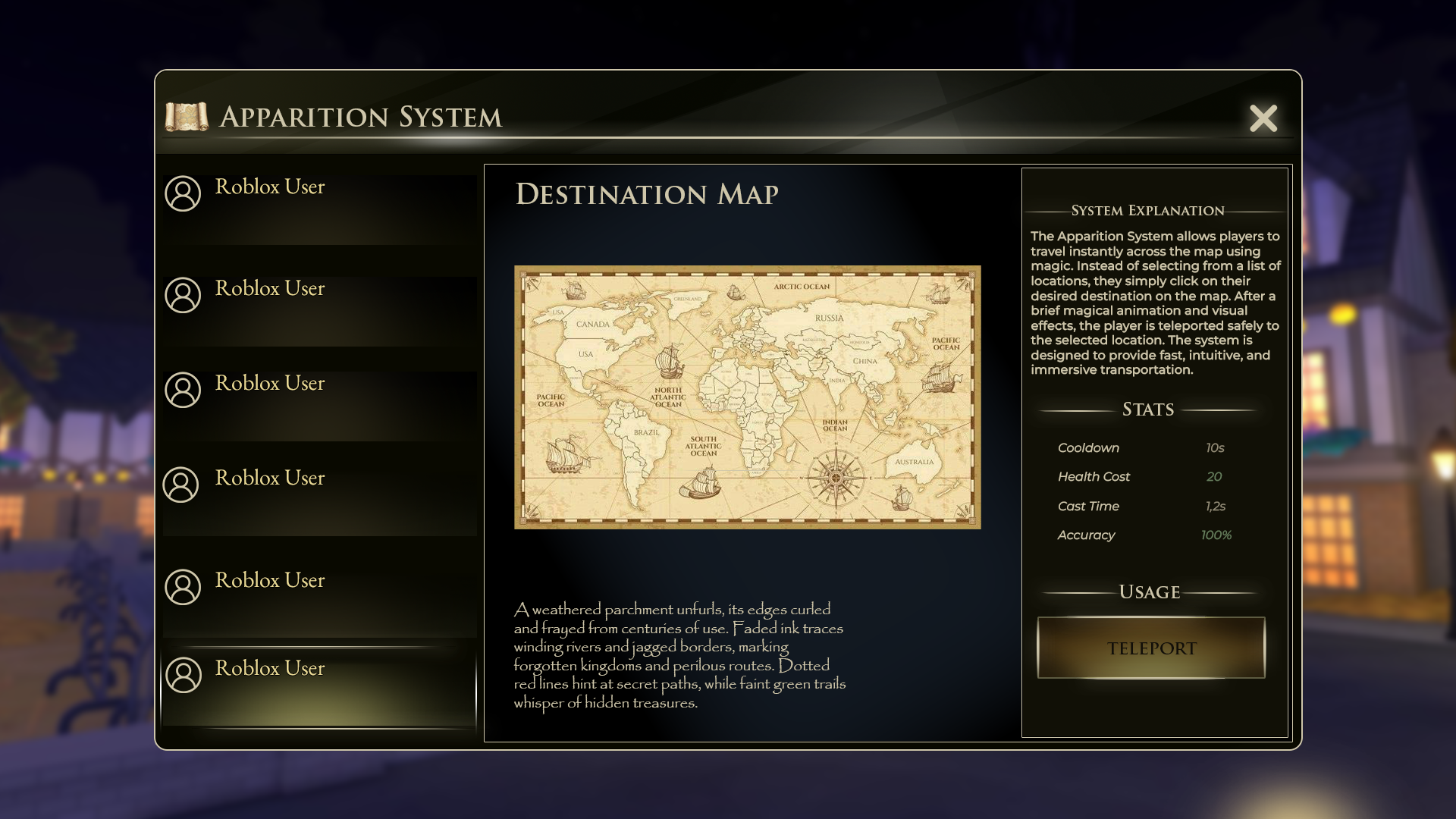Select the highlighted Roblox User entry at bottom

pyautogui.click(x=319, y=687)
